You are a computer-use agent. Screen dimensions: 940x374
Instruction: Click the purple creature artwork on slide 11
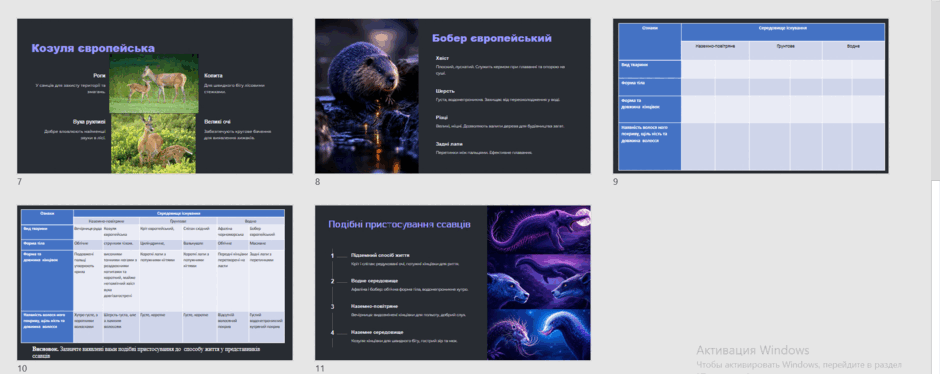538,283
